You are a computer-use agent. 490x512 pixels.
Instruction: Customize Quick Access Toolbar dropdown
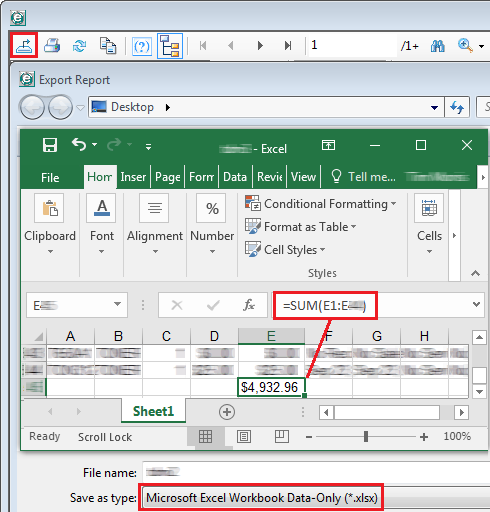[149, 146]
